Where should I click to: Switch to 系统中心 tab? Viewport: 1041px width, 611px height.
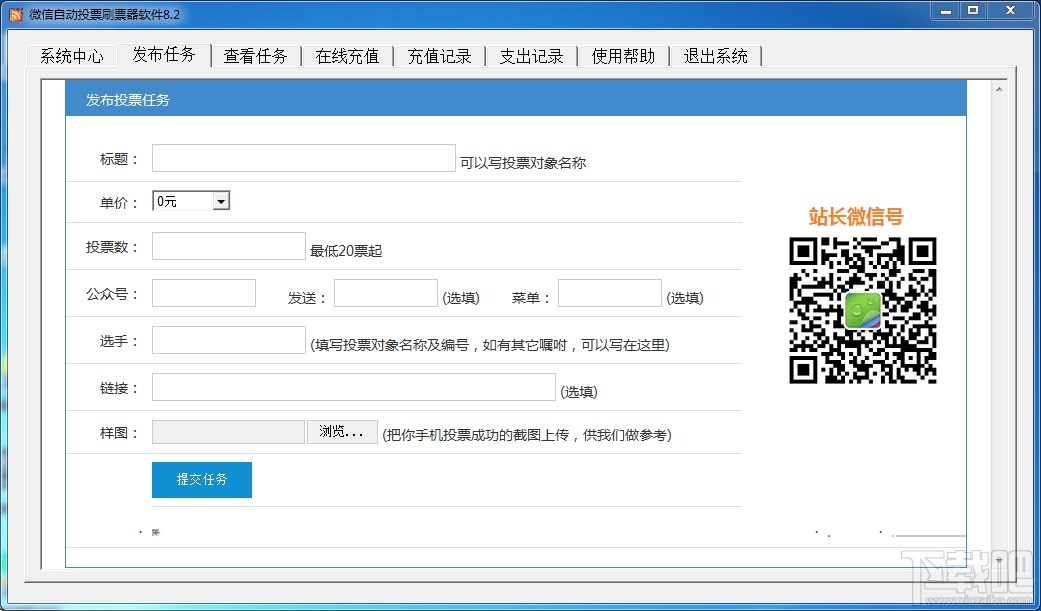tap(72, 56)
